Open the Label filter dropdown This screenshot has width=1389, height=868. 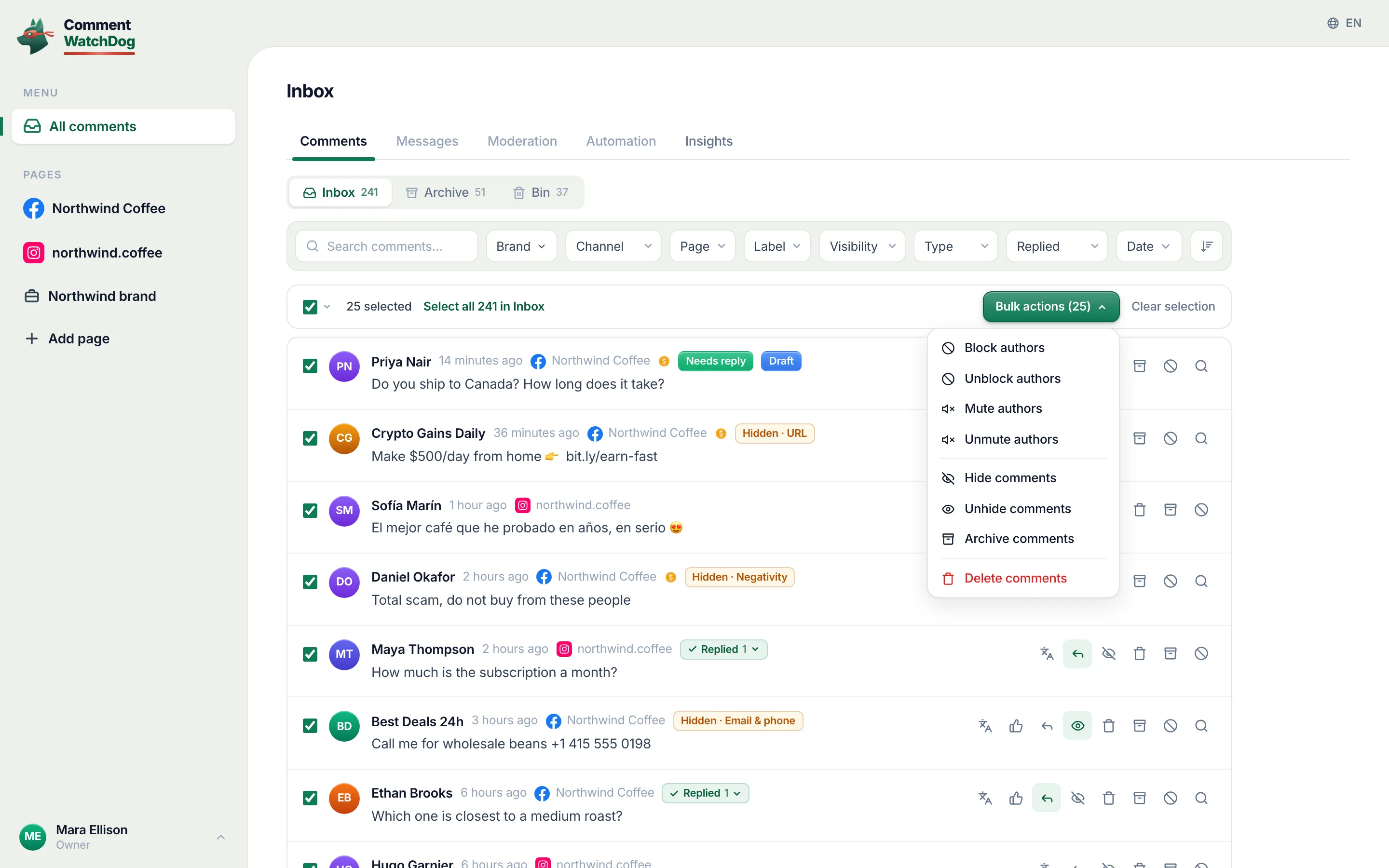click(x=777, y=246)
